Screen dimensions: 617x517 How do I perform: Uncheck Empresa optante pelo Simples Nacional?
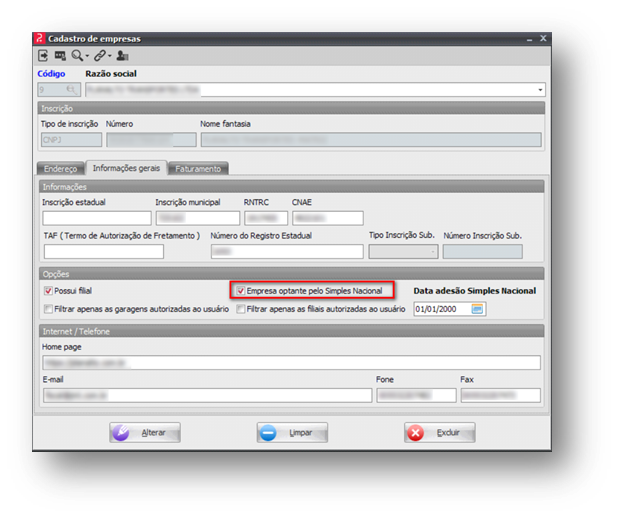240,291
